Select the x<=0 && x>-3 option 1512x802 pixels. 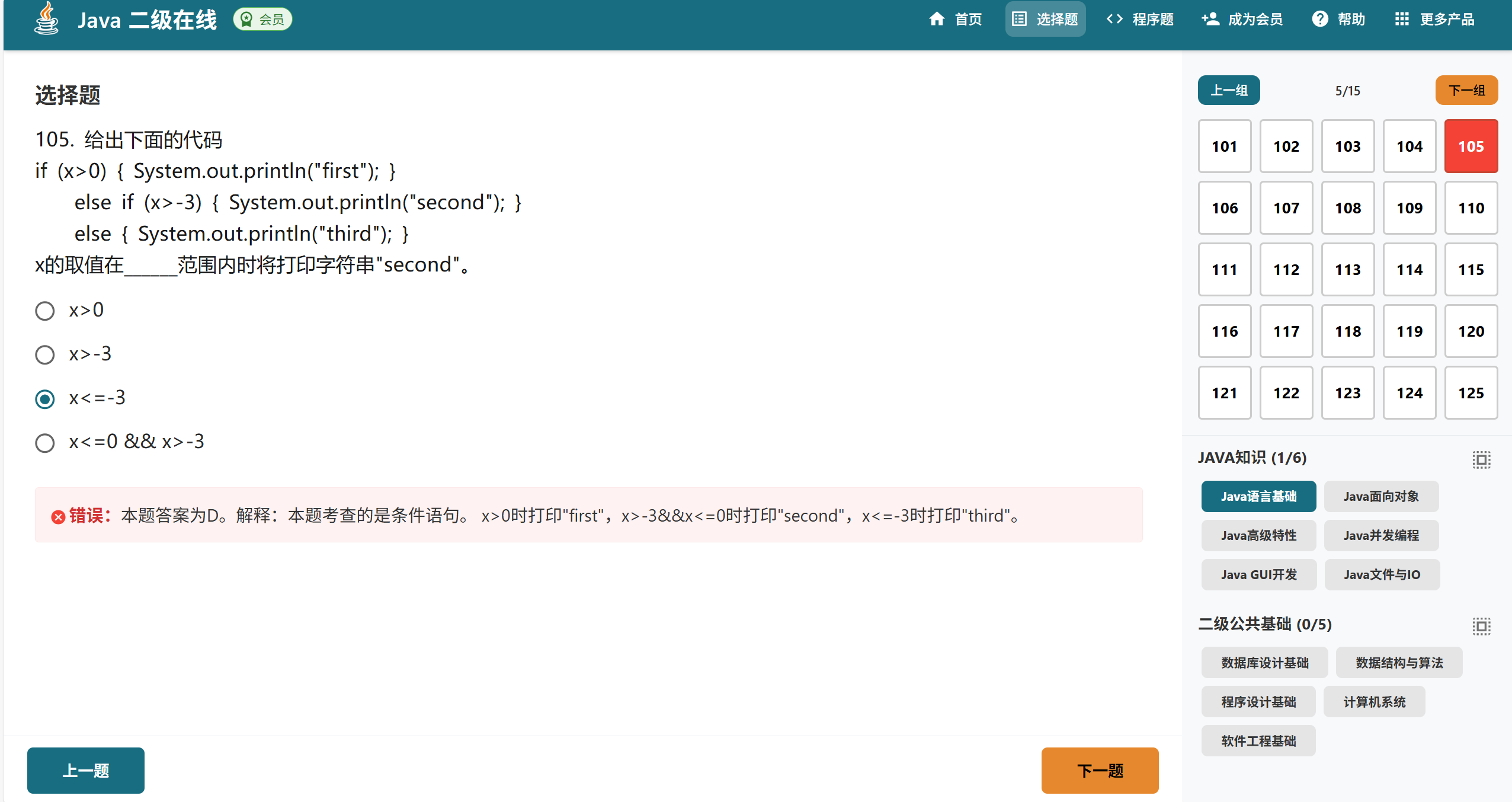[x=45, y=442]
